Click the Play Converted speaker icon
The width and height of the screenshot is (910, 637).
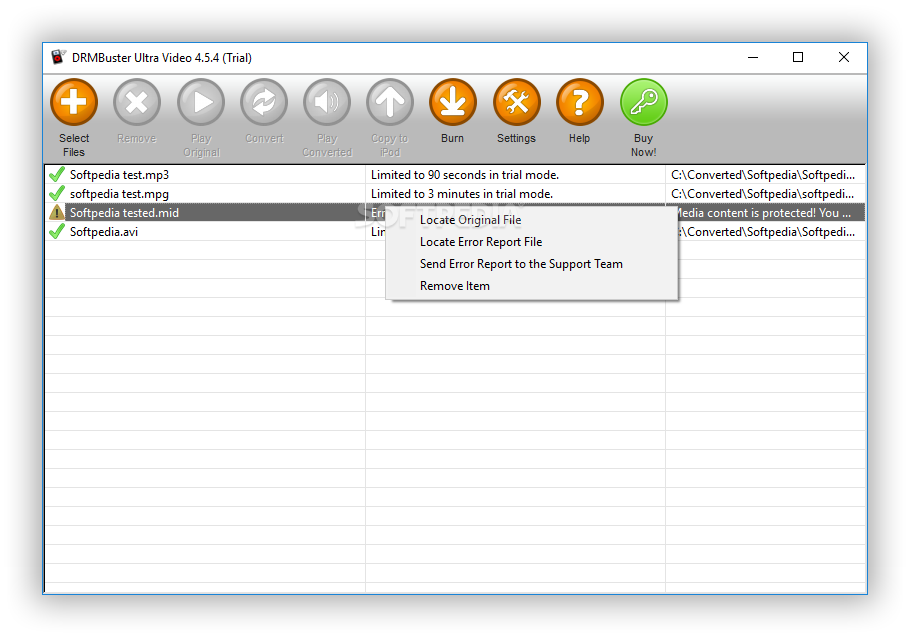coord(327,103)
